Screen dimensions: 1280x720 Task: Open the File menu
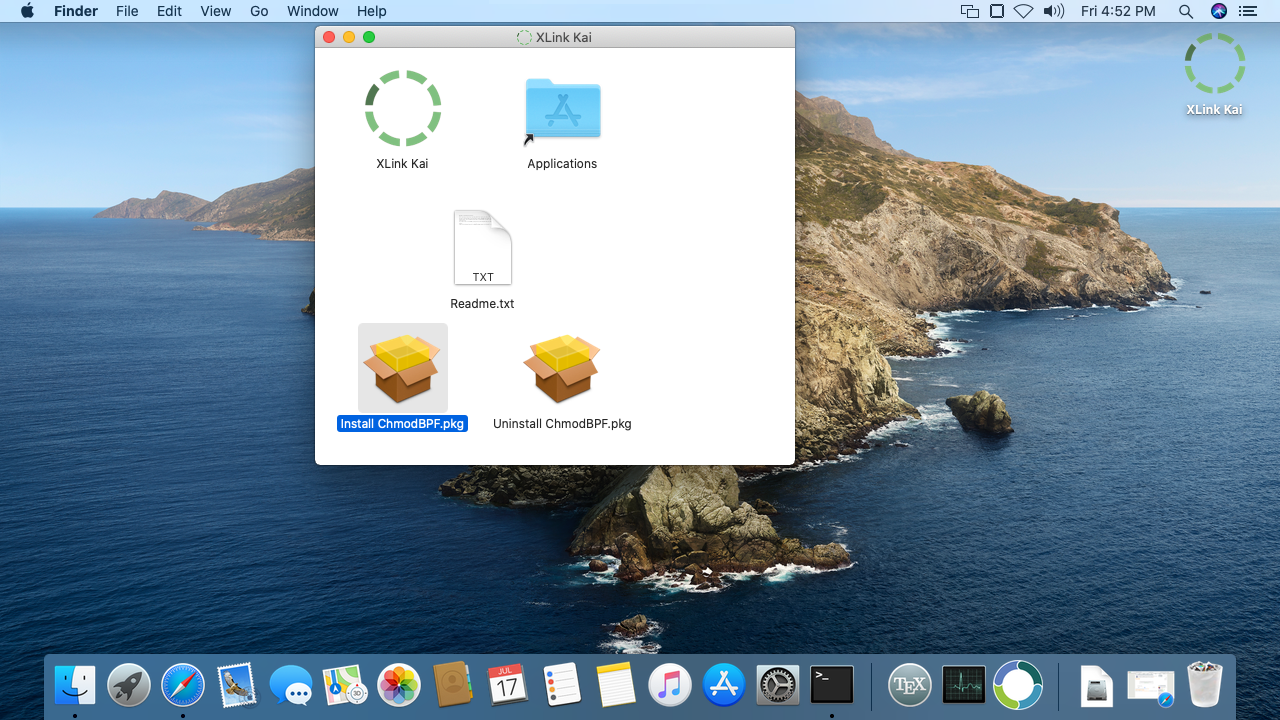[127, 11]
